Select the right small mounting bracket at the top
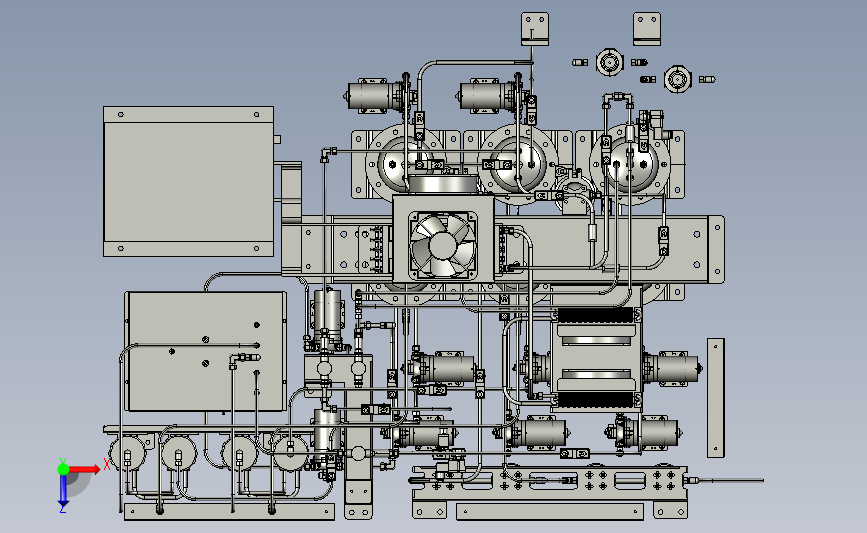The width and height of the screenshot is (867, 533). pos(647,28)
